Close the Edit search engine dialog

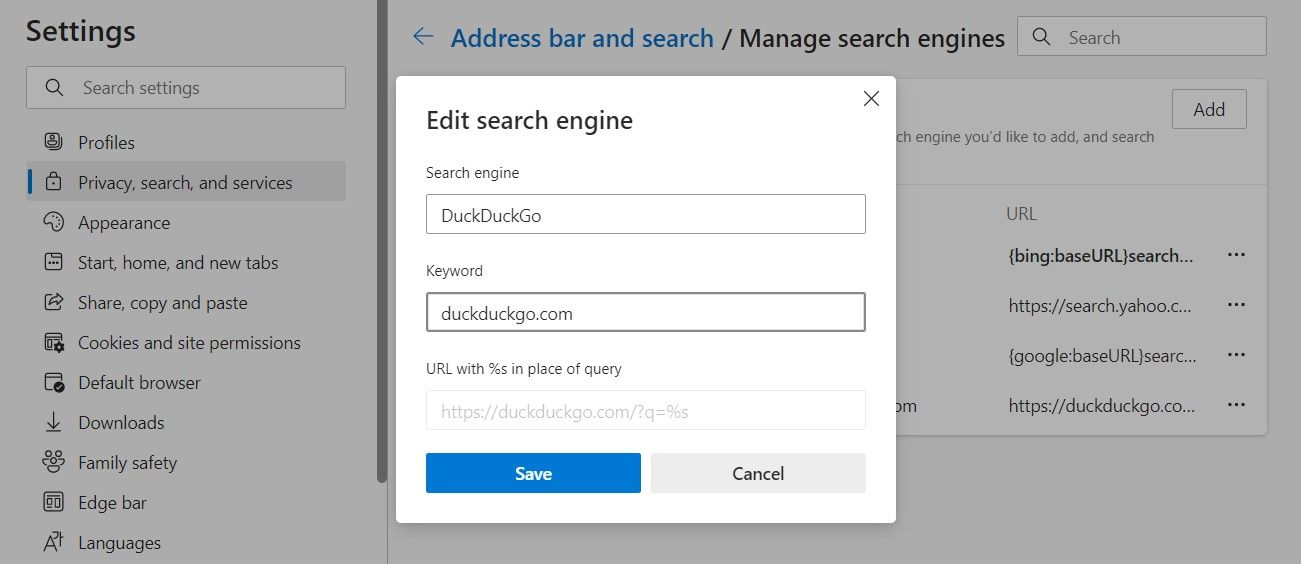(x=871, y=99)
